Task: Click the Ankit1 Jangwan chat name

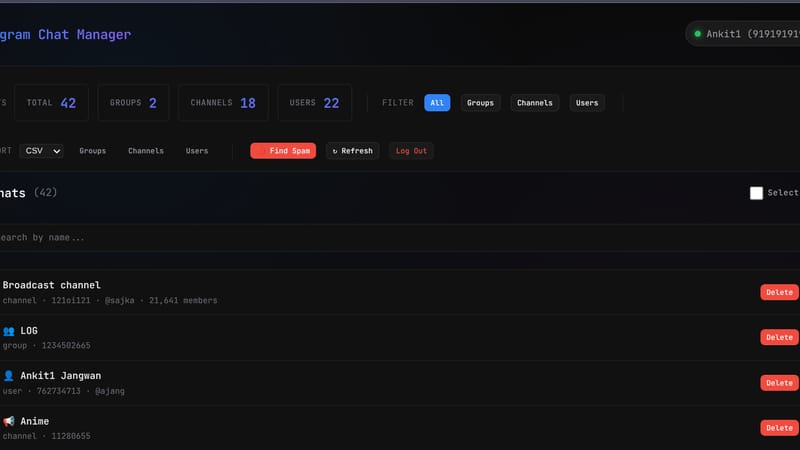Action: click(x=61, y=376)
